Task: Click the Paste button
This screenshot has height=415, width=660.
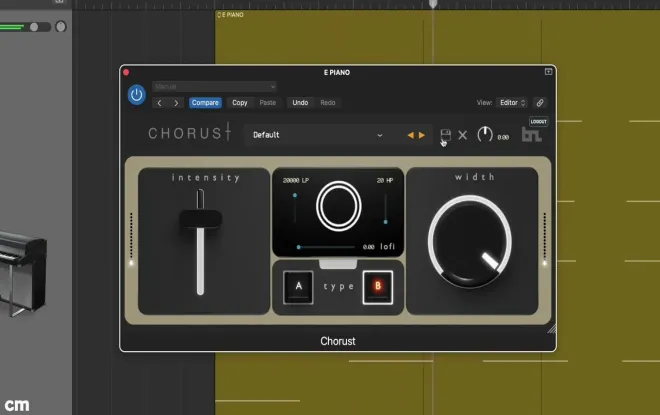Action: [267, 103]
